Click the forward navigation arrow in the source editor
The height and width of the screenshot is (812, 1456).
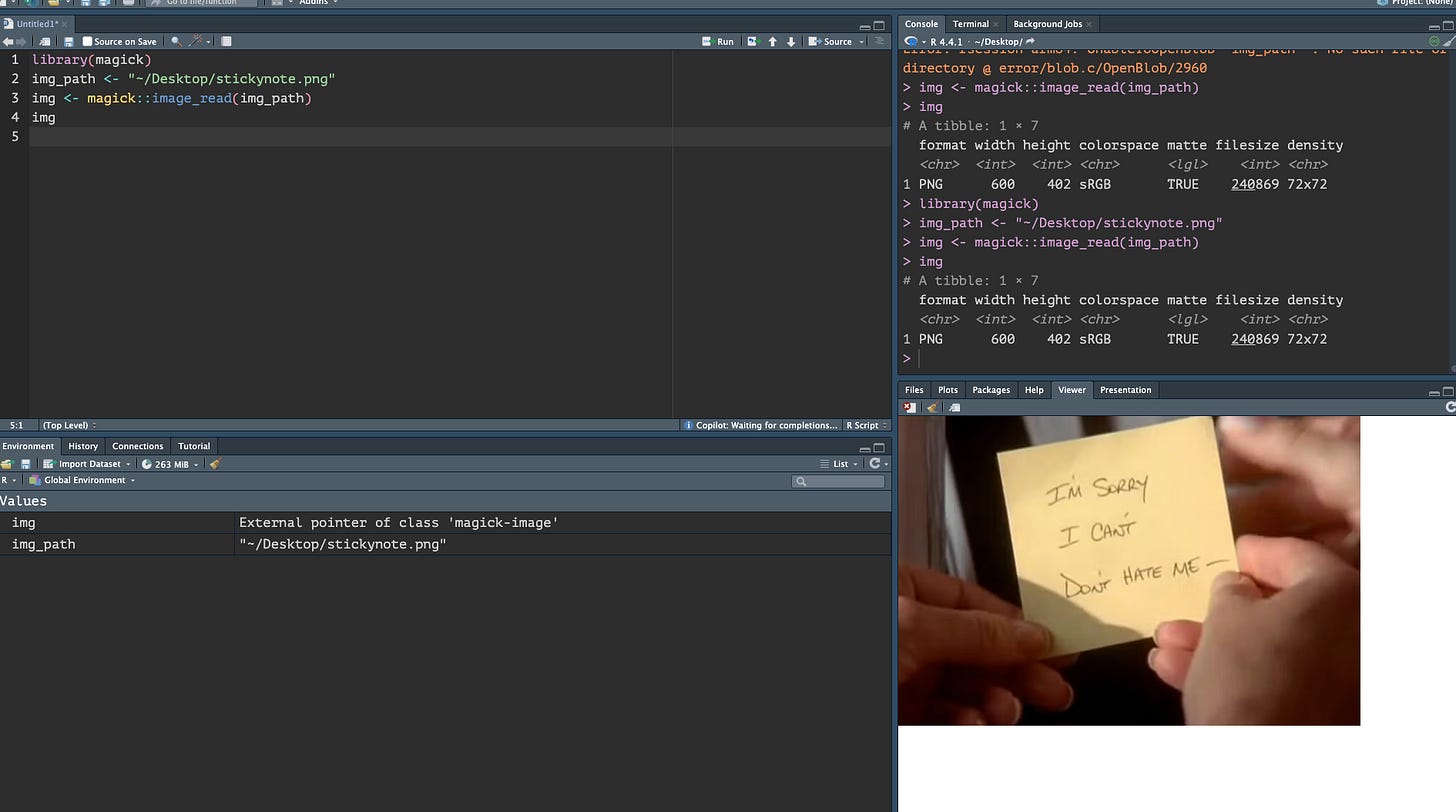[x=22, y=42]
